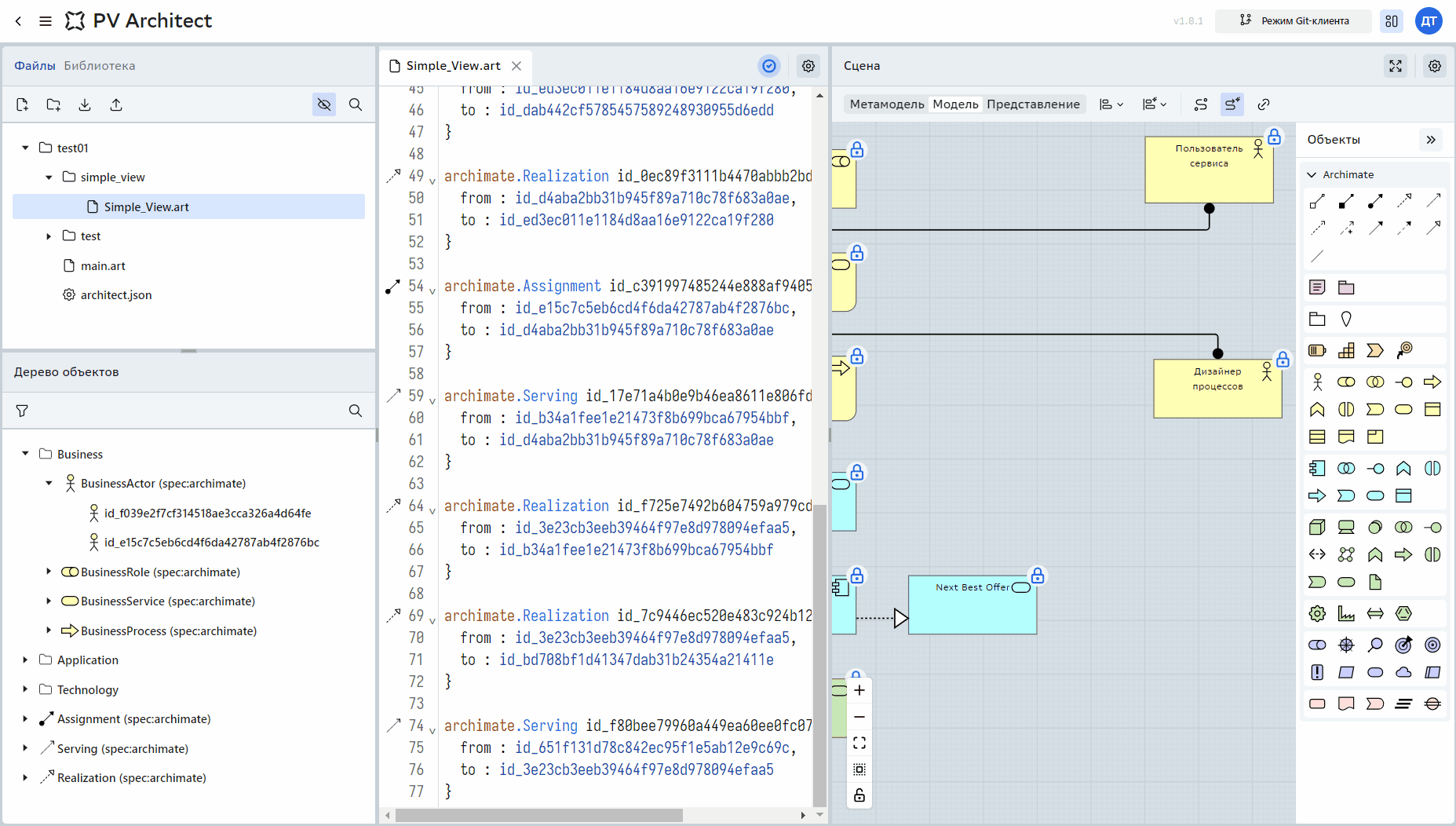
Task: Collapse the Business folder in object tree
Action: [25, 454]
